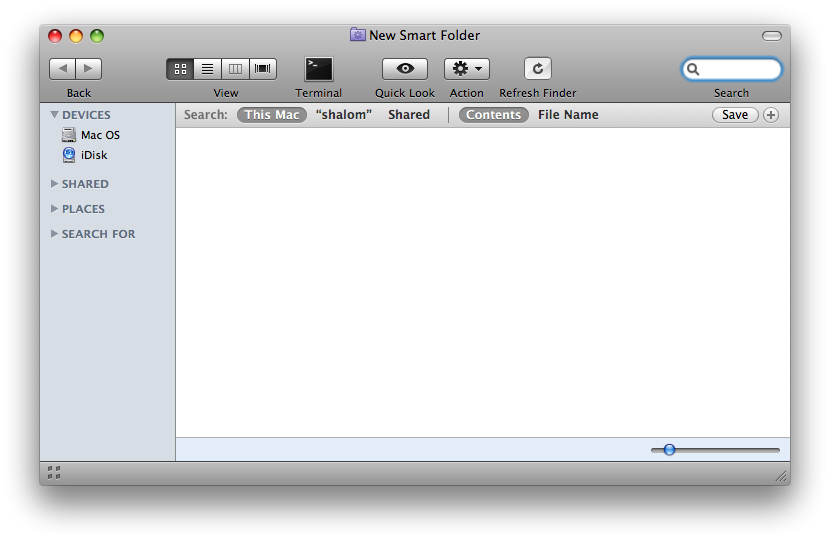Click inside the Search field
This screenshot has width=830, height=540.
(738, 69)
